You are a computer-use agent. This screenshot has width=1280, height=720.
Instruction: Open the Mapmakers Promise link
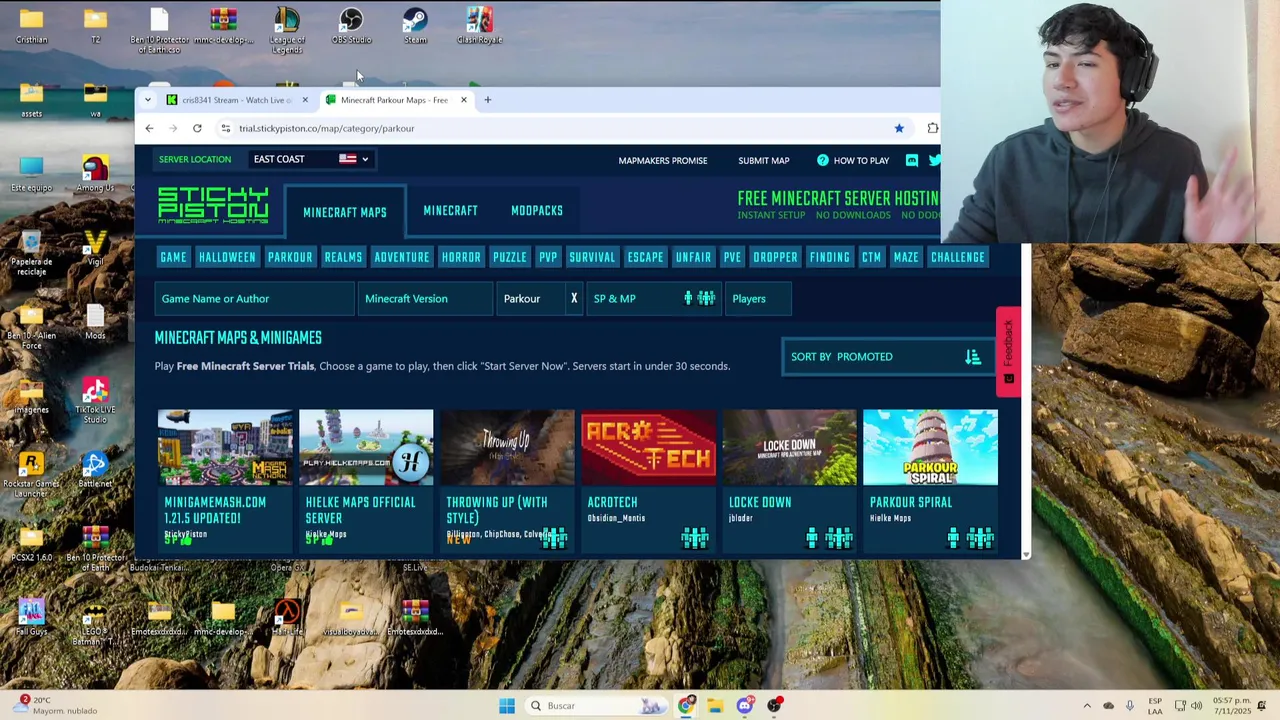(x=662, y=160)
